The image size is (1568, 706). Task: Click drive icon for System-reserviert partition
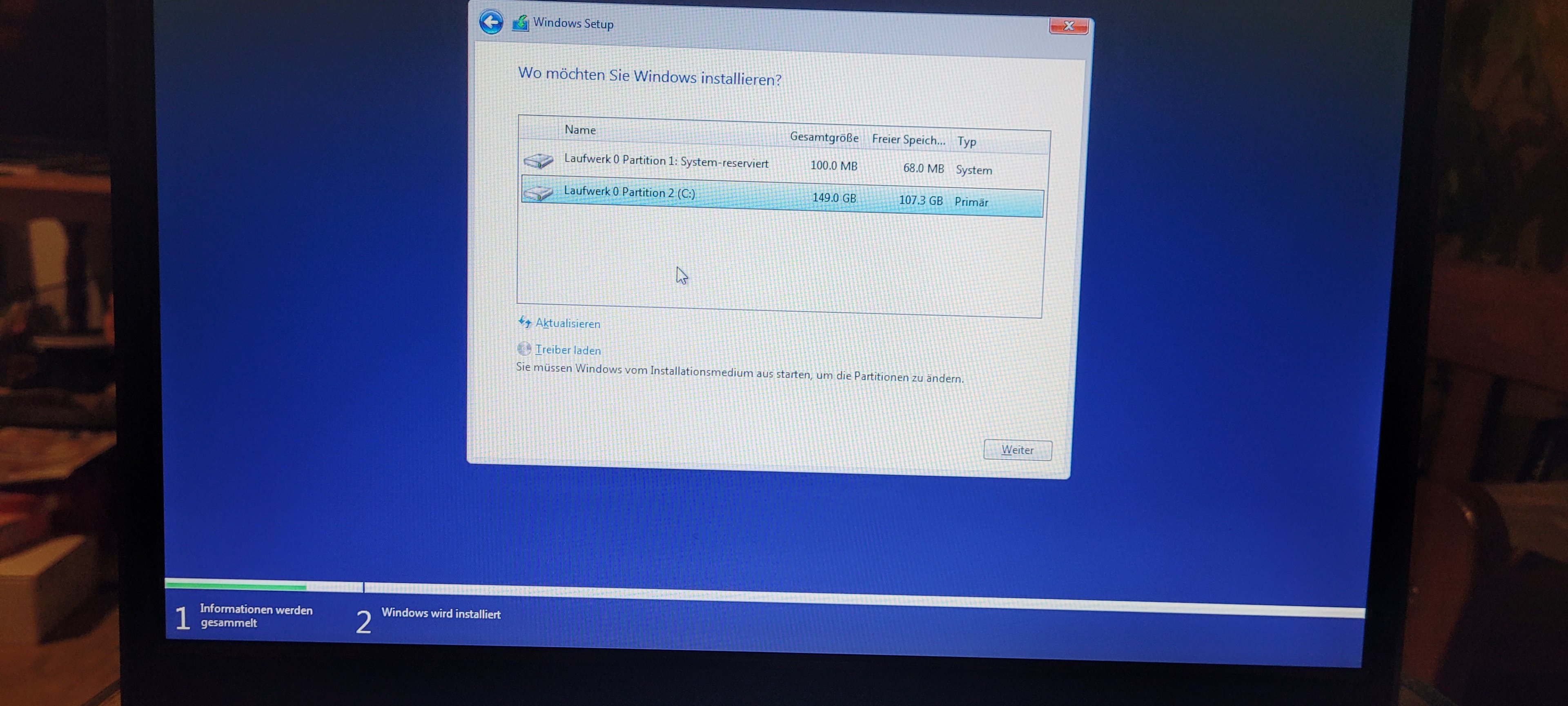(538, 160)
